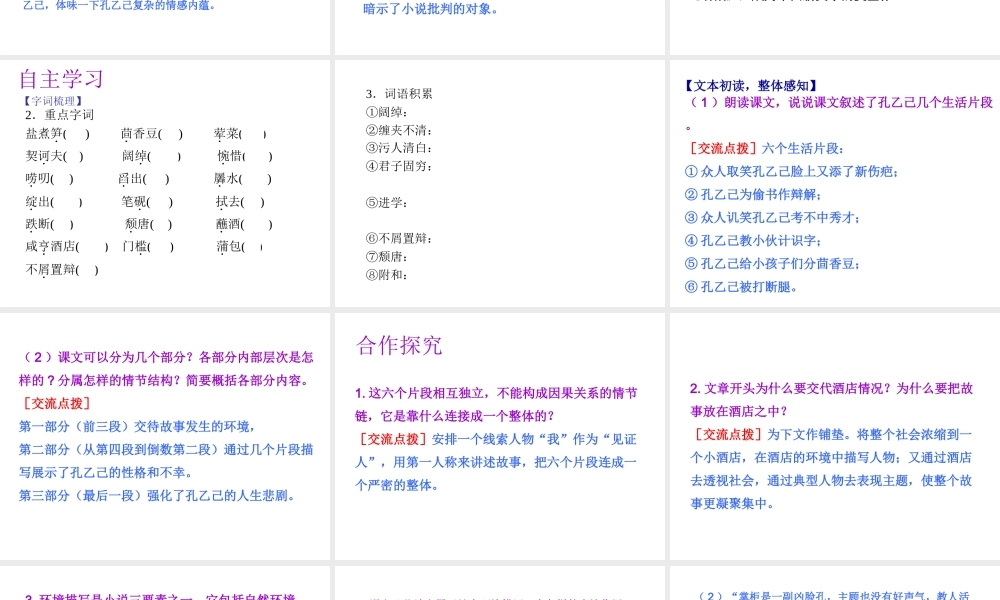
Task: Click the word 咸亨酒店( )
Action: point(67,247)
